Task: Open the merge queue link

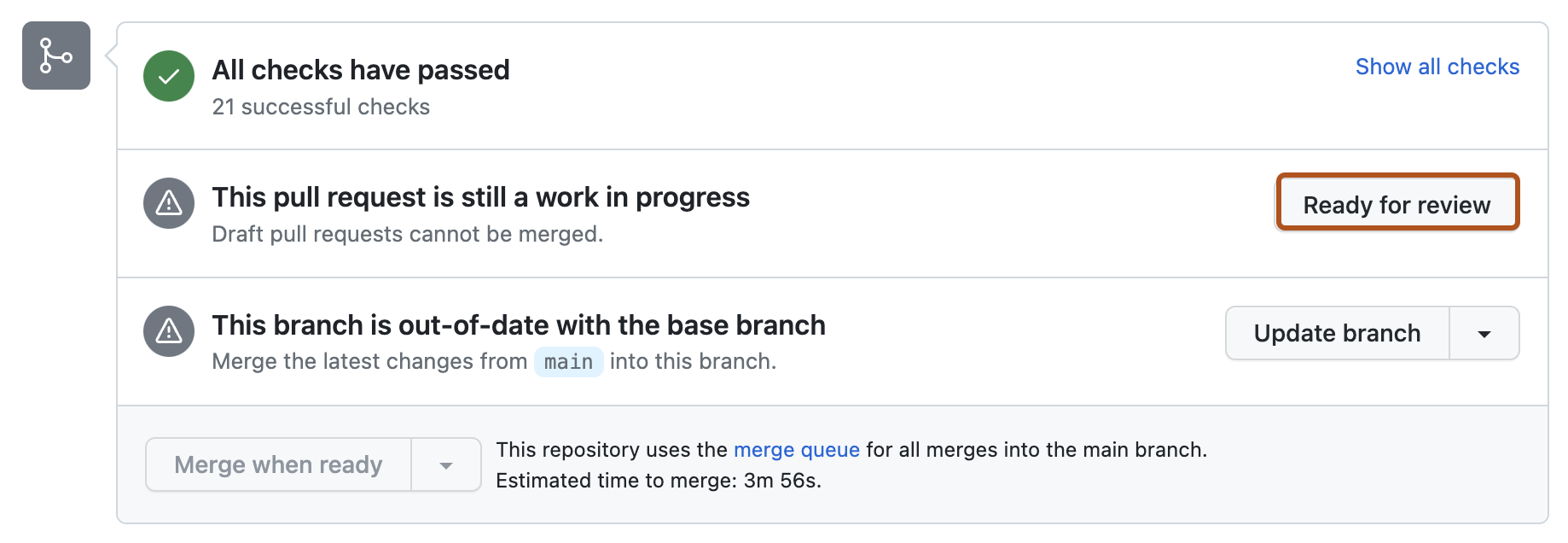Action: click(x=798, y=450)
